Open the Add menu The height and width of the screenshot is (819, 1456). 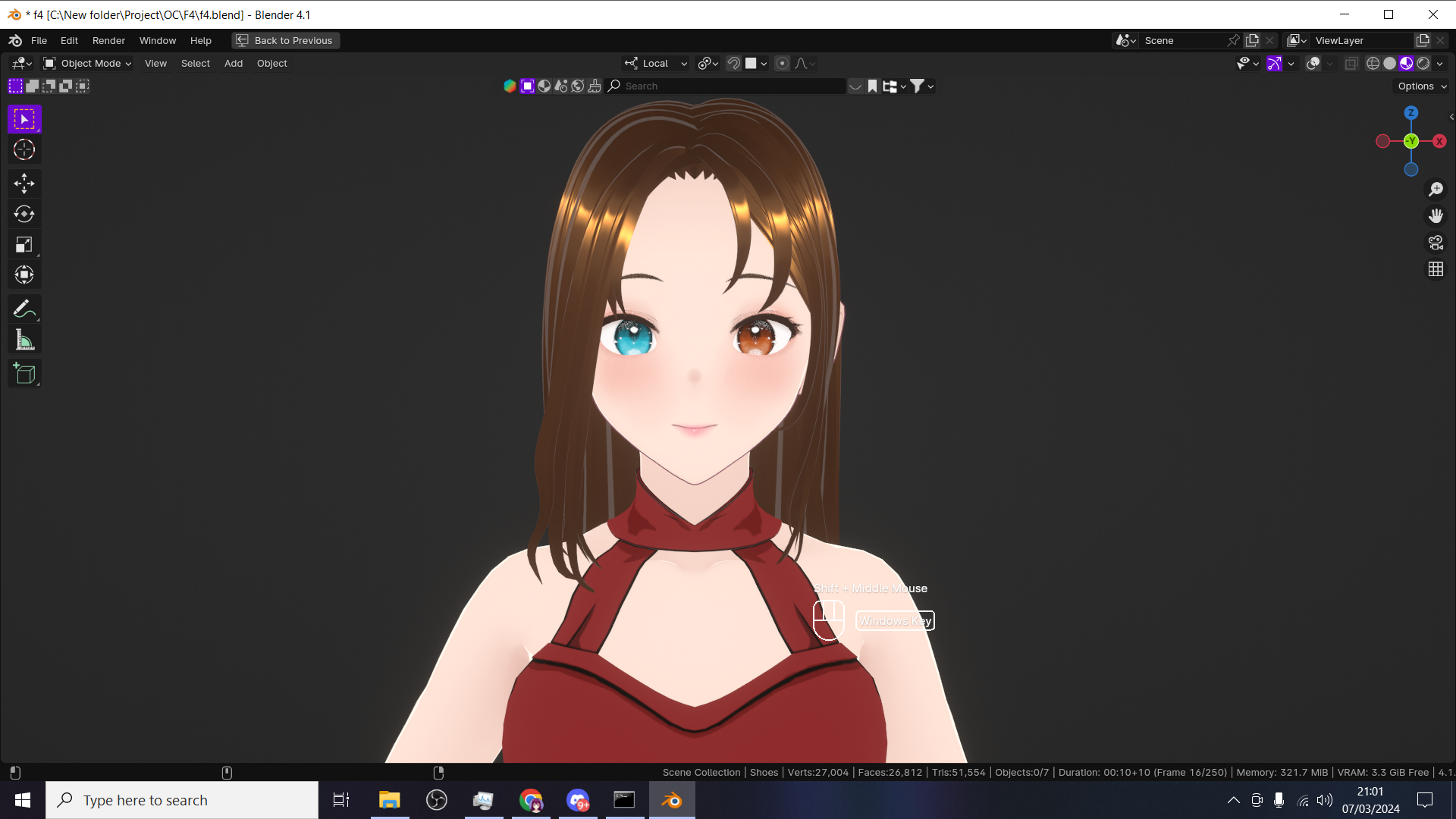pos(234,64)
